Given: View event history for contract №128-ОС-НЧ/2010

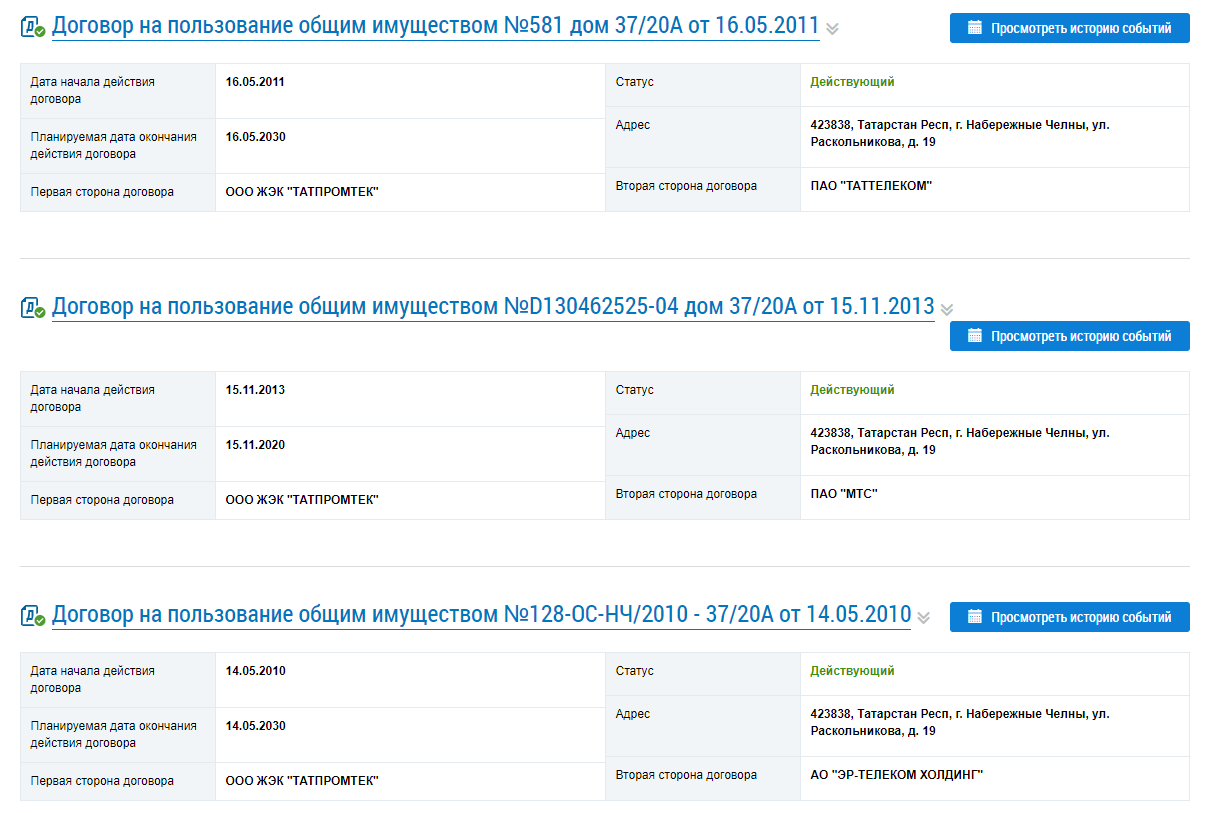Looking at the screenshot, I should 1070,617.
